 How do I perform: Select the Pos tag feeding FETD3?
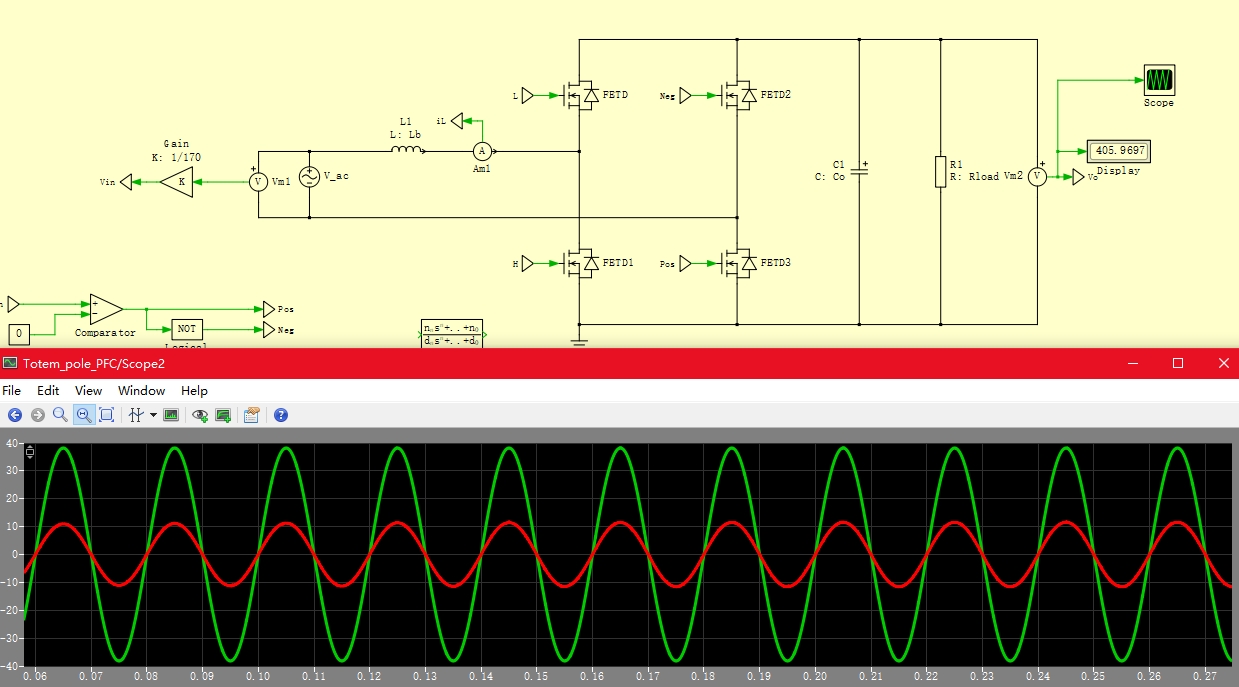point(686,263)
